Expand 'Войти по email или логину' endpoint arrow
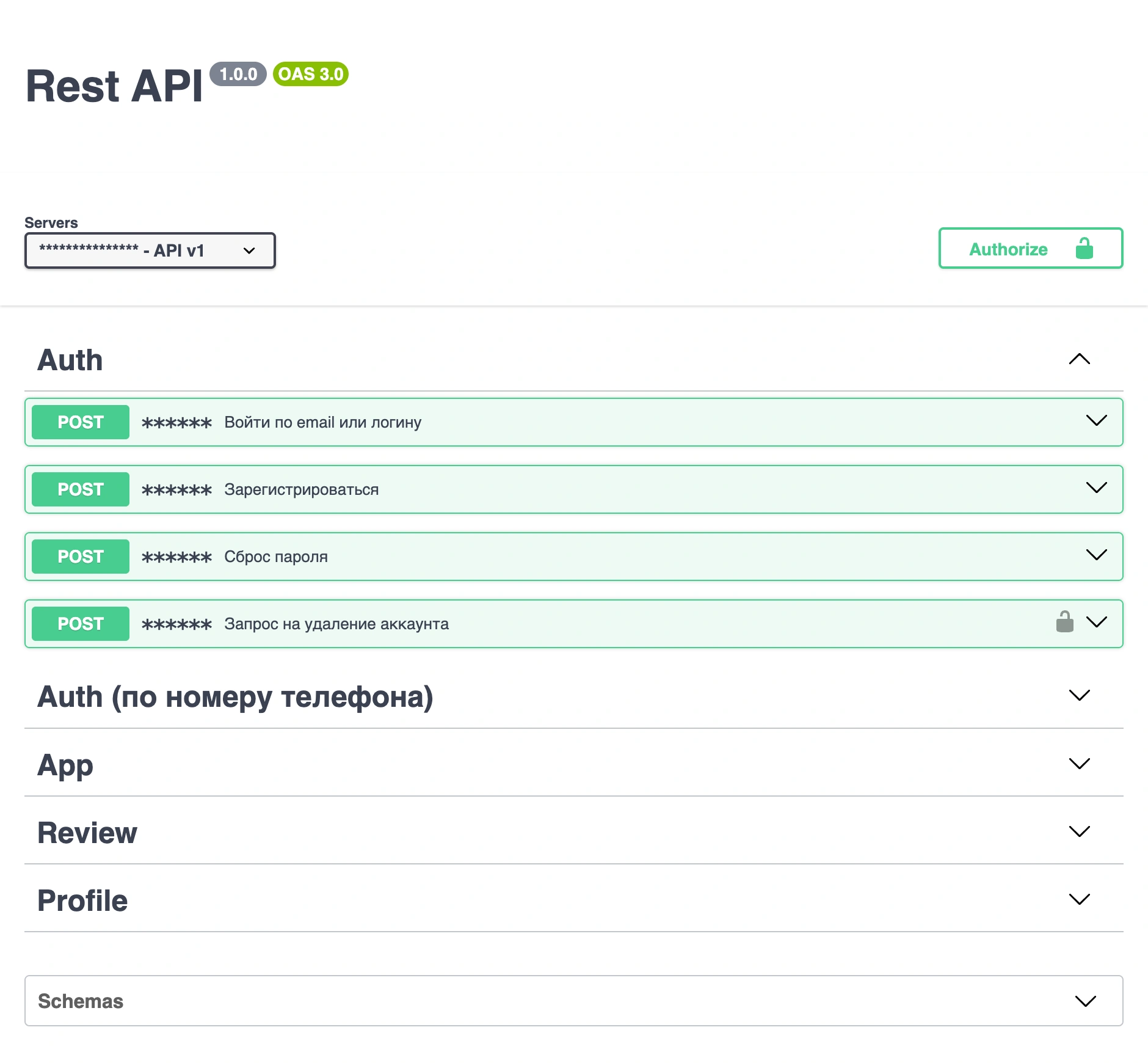Image resolution: width=1148 pixels, height=1063 pixels. coord(1097,420)
